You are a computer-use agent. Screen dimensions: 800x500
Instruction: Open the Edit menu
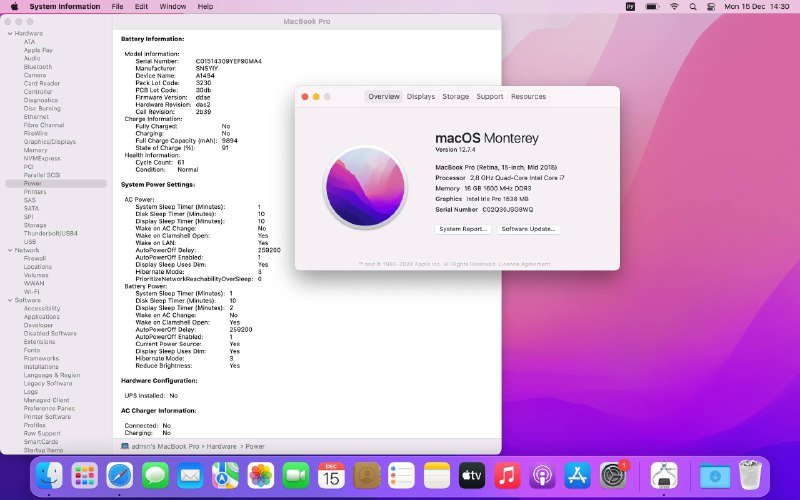[141, 7]
